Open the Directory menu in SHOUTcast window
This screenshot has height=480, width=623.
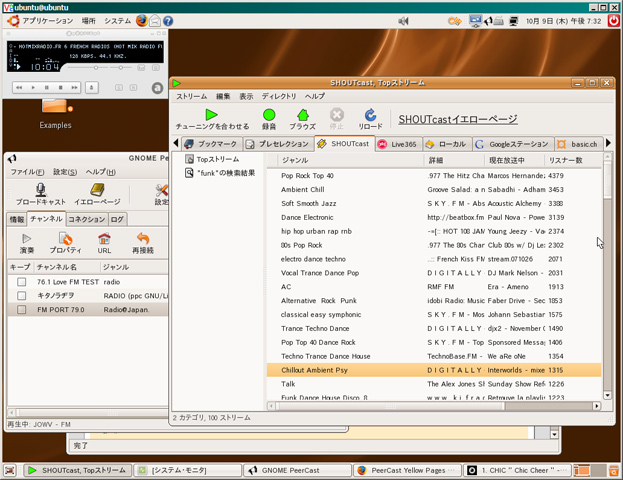[279, 96]
